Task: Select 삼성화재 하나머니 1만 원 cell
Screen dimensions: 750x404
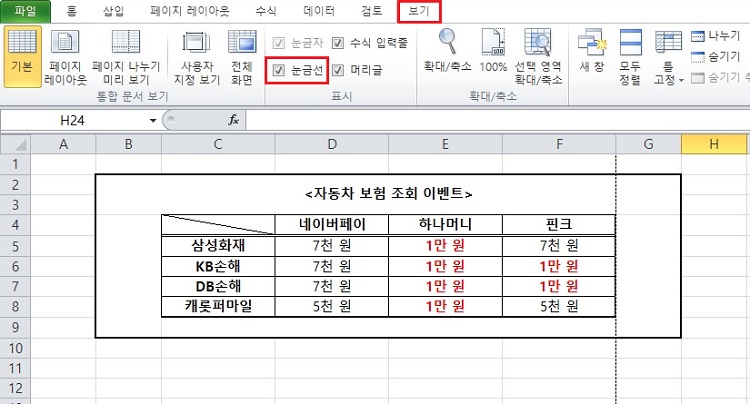Action: [x=445, y=246]
